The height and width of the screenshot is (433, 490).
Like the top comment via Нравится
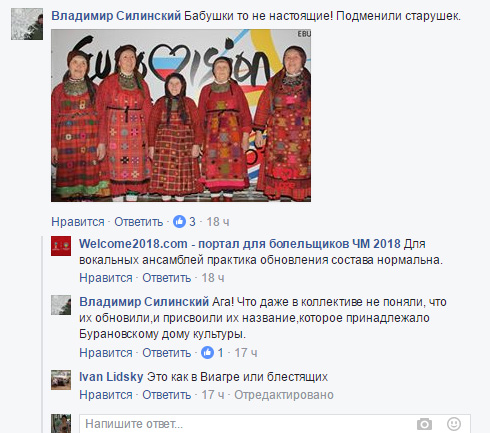tap(78, 222)
